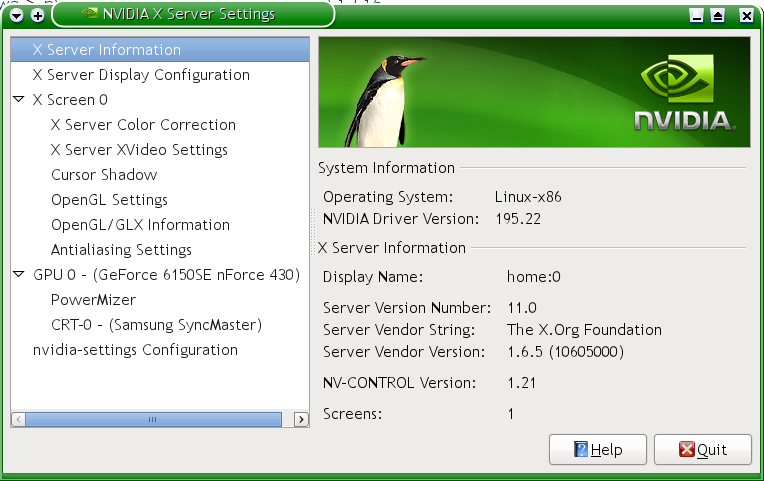The width and height of the screenshot is (764, 481).
Task: Click the pane divider handle between panels
Action: click(x=313, y=232)
